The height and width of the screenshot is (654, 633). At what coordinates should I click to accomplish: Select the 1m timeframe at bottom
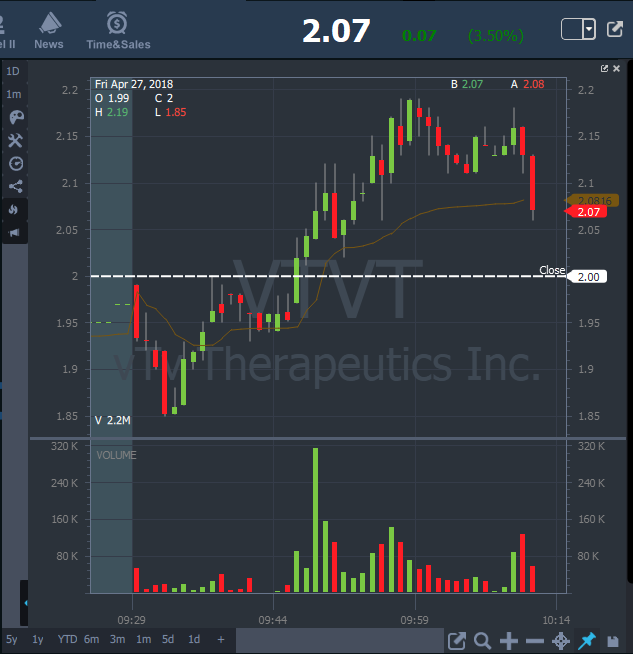point(143,639)
